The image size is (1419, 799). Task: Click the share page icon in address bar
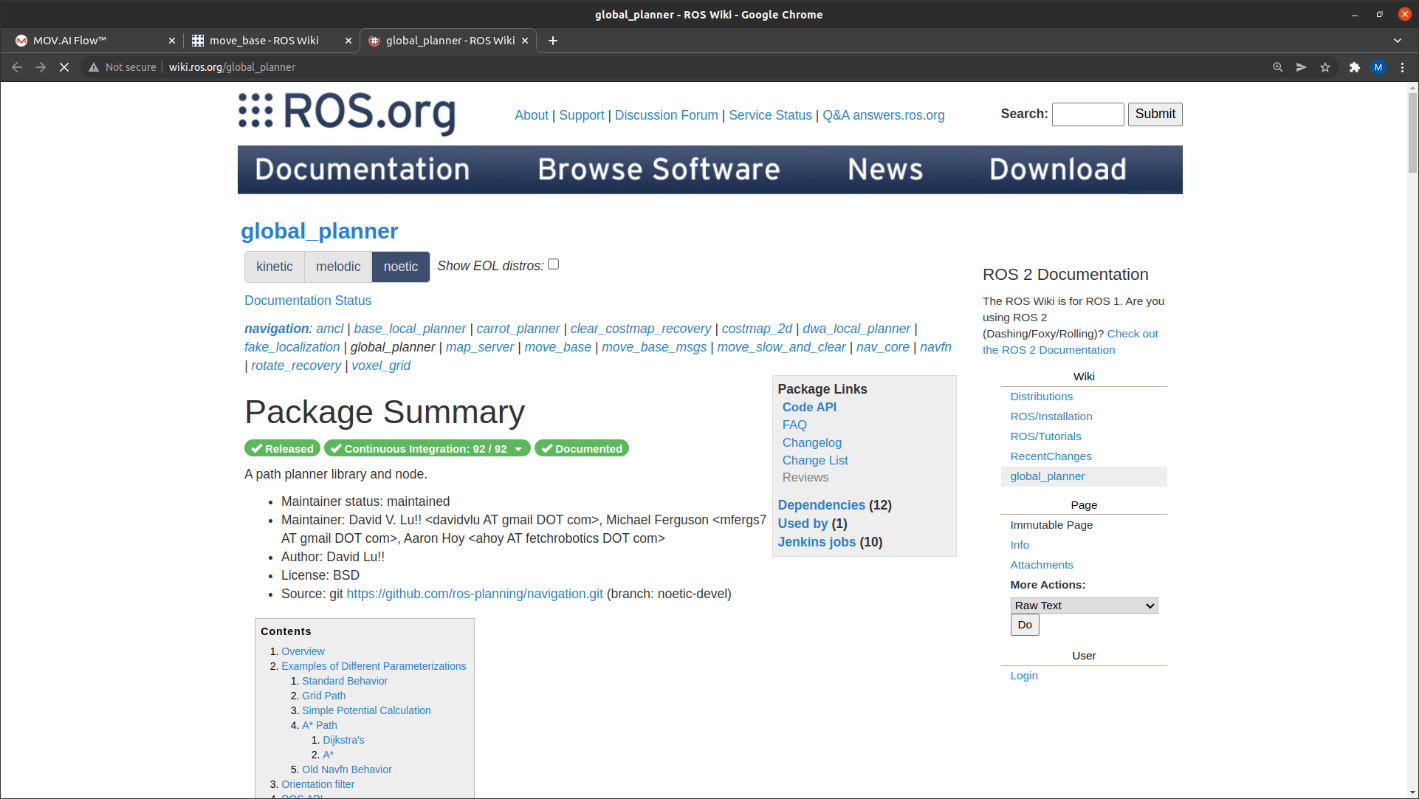pyautogui.click(x=1301, y=67)
